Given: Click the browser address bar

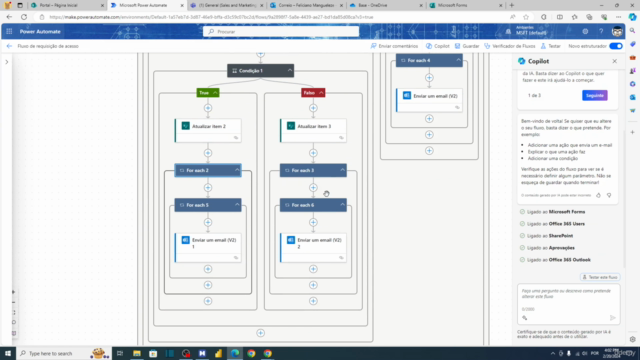Looking at the screenshot, I should (x=273, y=17).
